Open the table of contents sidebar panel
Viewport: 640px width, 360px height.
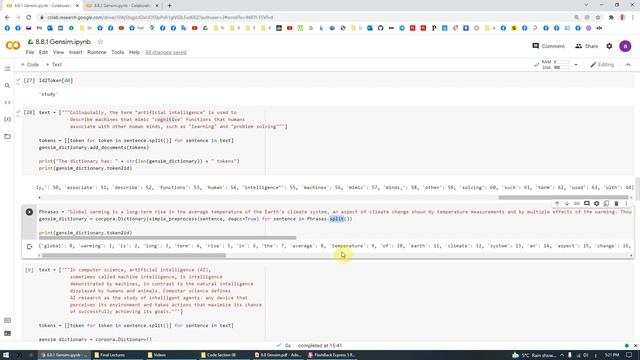coord(7,69)
